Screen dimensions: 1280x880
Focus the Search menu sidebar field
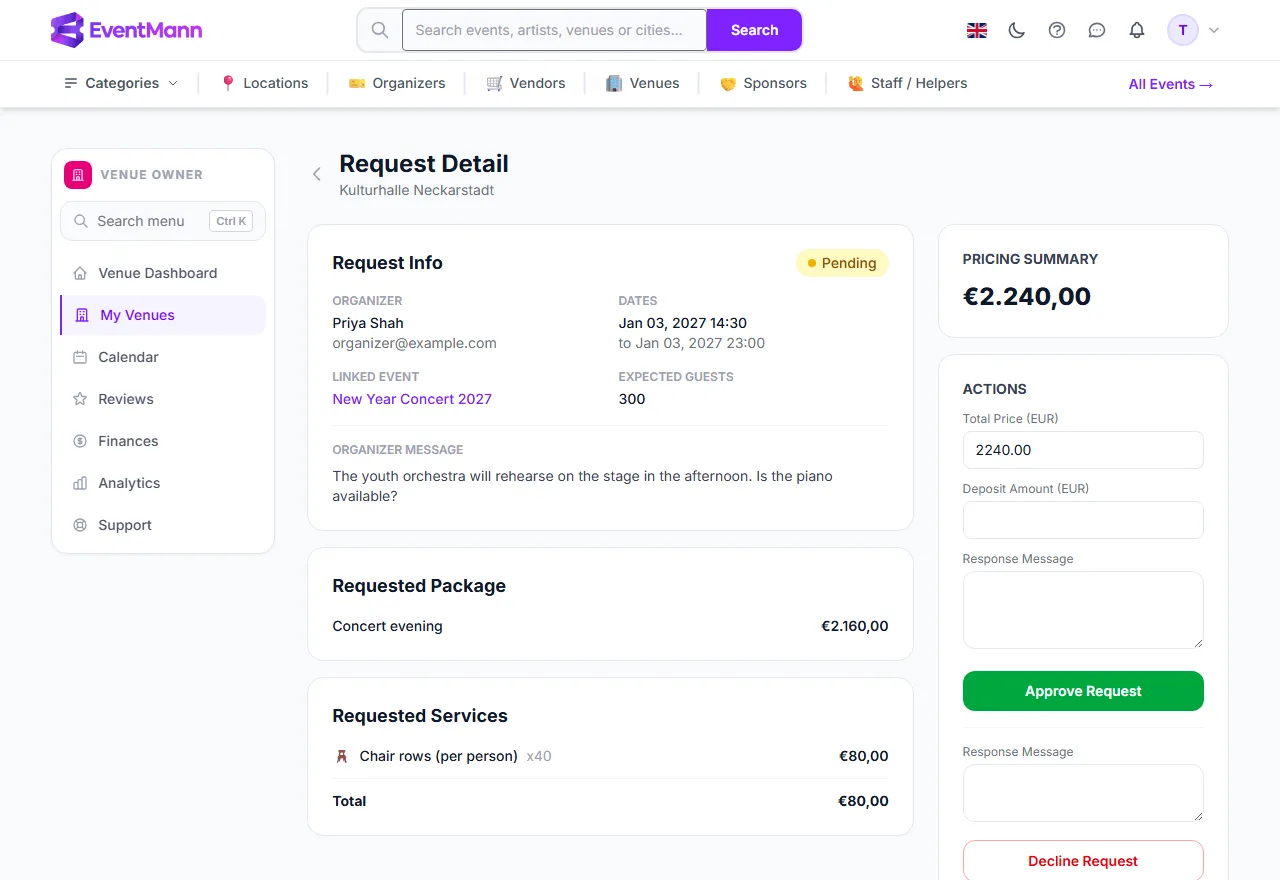point(163,221)
